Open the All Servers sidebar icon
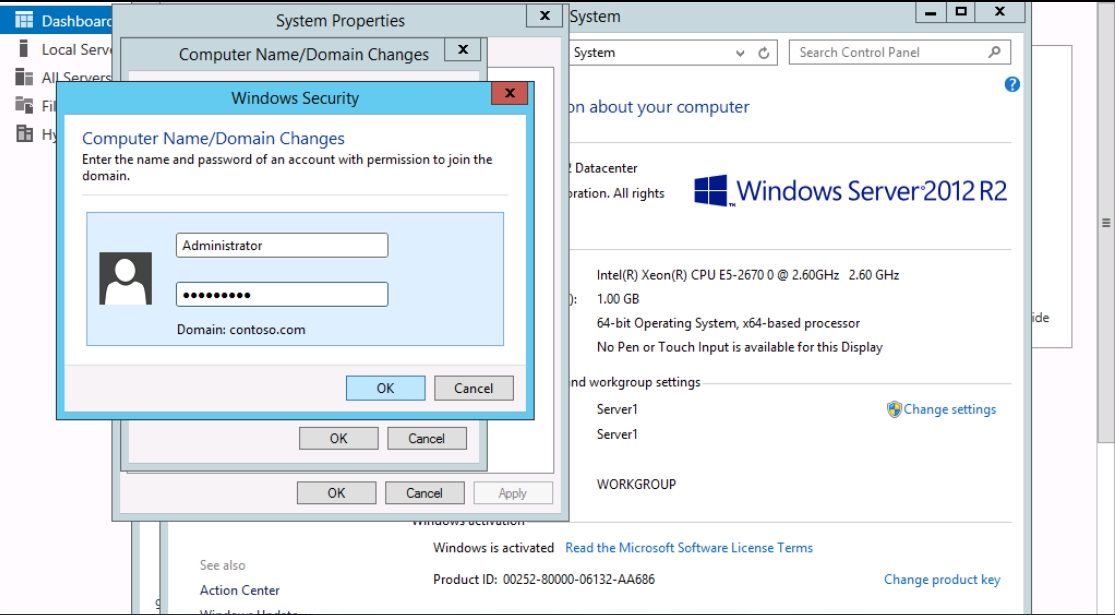The width and height of the screenshot is (1115, 615). tap(24, 77)
